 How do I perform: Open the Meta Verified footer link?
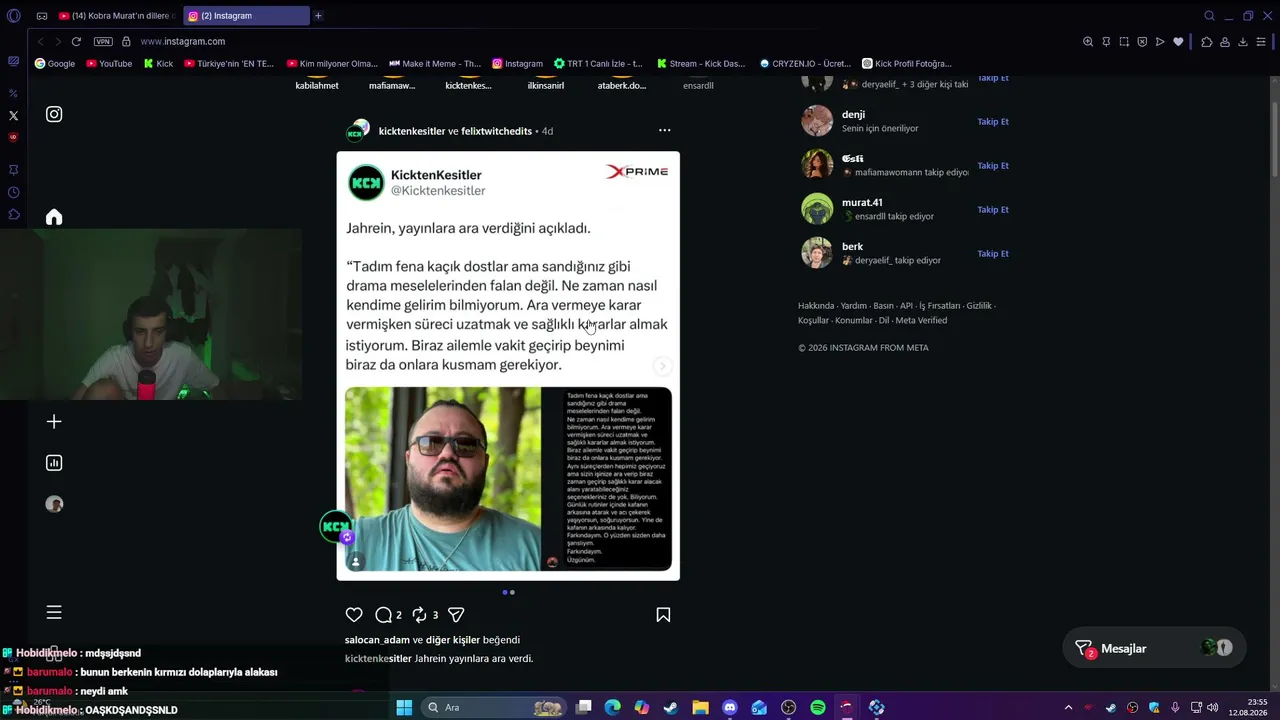click(x=921, y=321)
